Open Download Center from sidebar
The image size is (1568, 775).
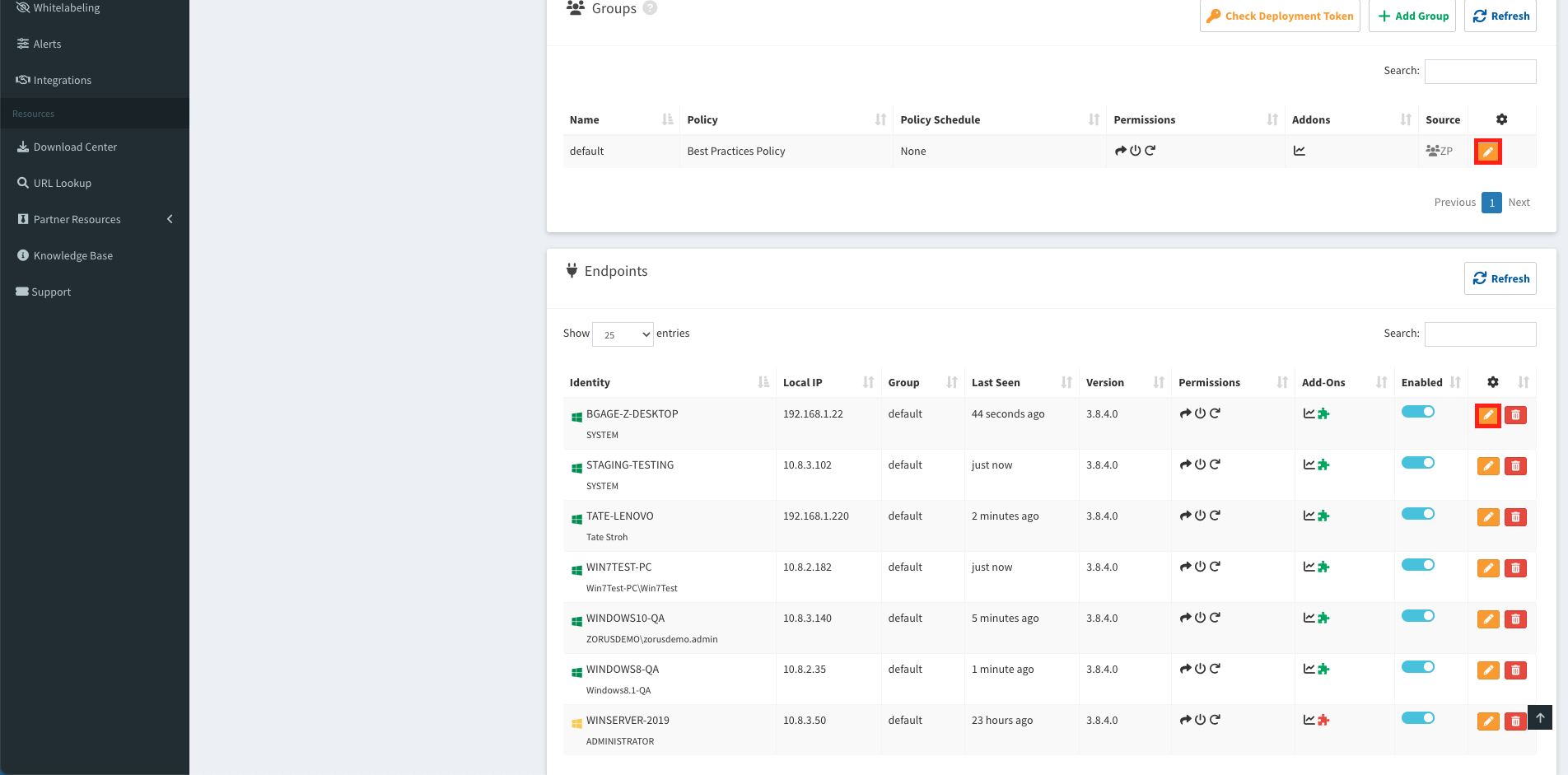tap(75, 147)
